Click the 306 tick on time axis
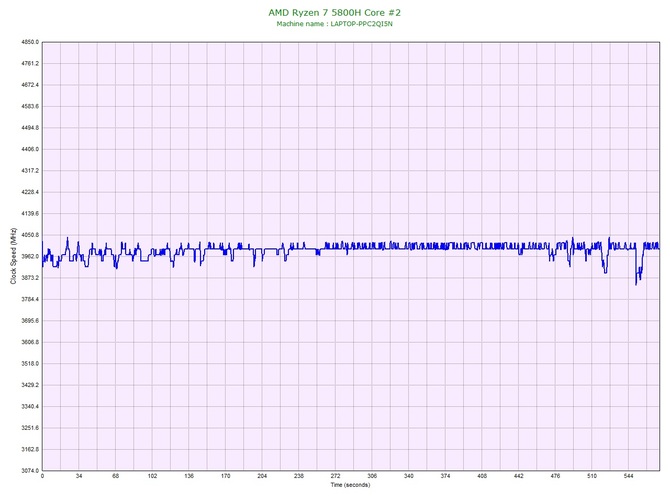Image resolution: width=670 pixels, height=502 pixels. tap(372, 476)
